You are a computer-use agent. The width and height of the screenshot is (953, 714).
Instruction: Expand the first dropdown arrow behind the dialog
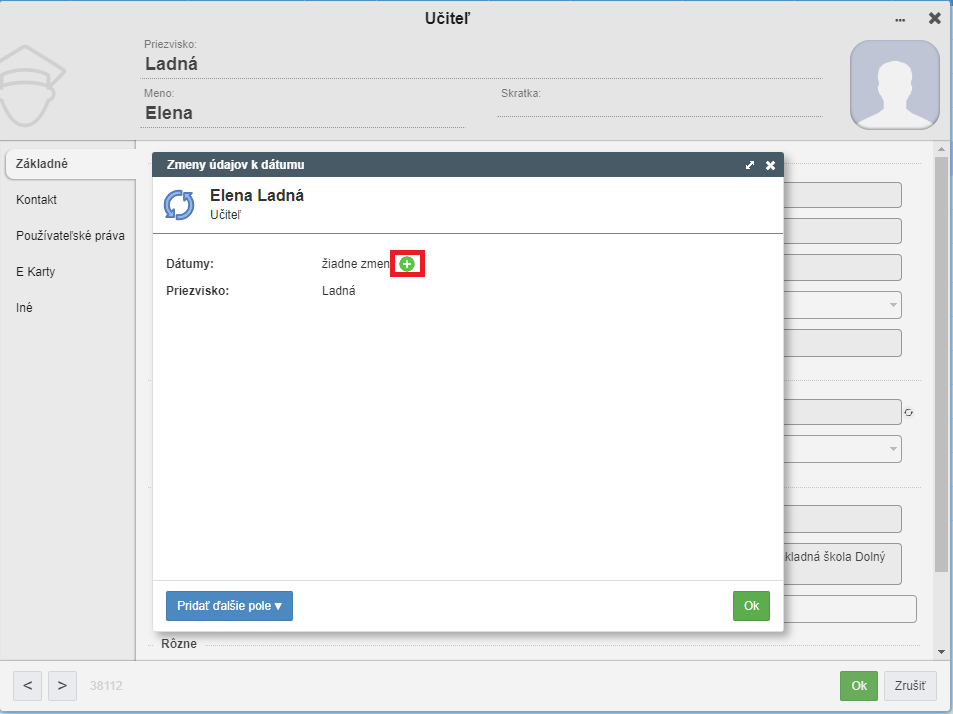(x=893, y=304)
